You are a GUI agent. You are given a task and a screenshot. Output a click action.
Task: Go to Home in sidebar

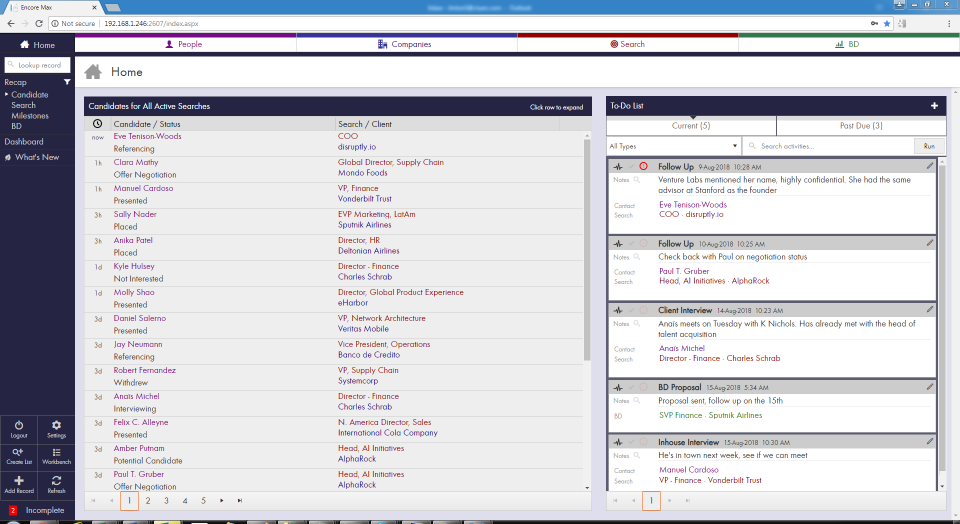click(x=37, y=45)
